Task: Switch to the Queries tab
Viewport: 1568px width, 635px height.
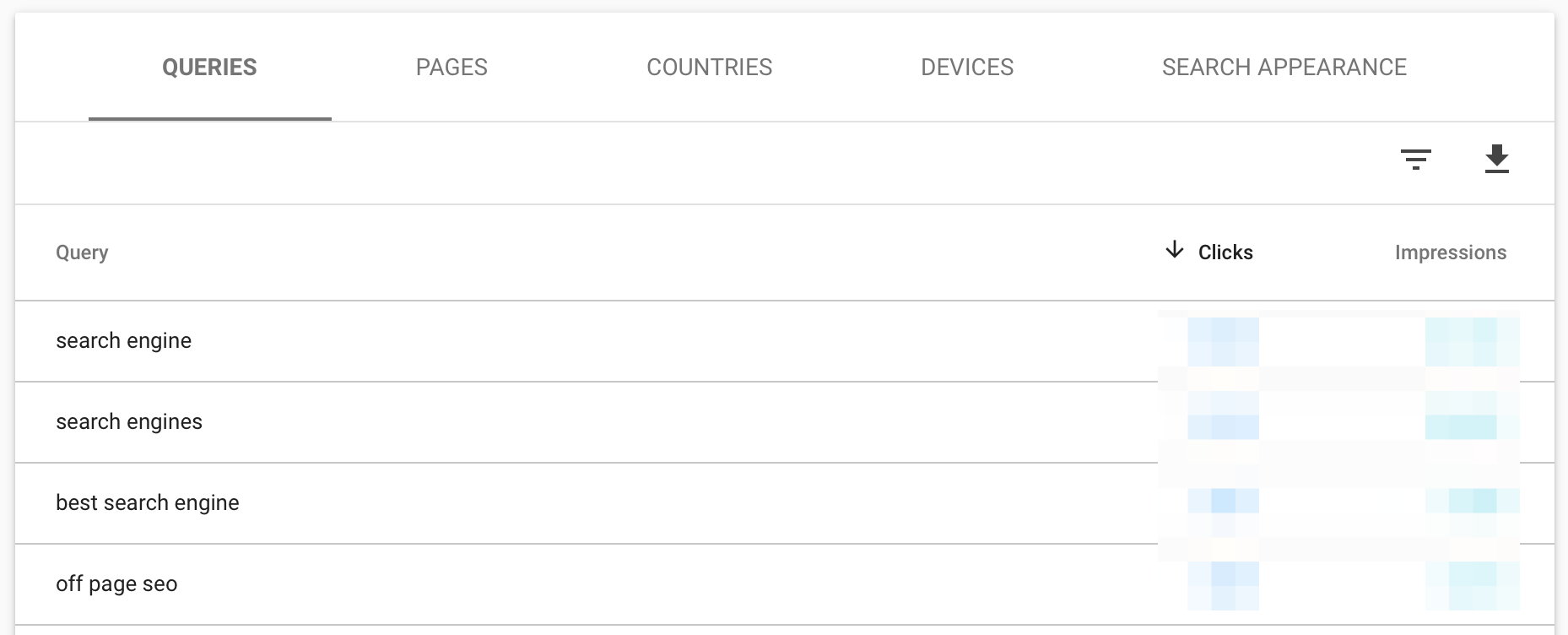Action: [x=209, y=68]
